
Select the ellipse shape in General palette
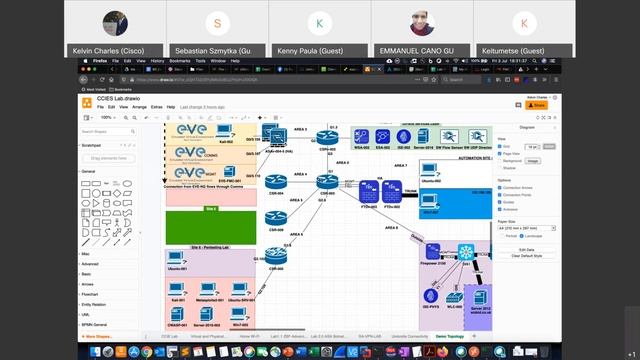(x=127, y=184)
